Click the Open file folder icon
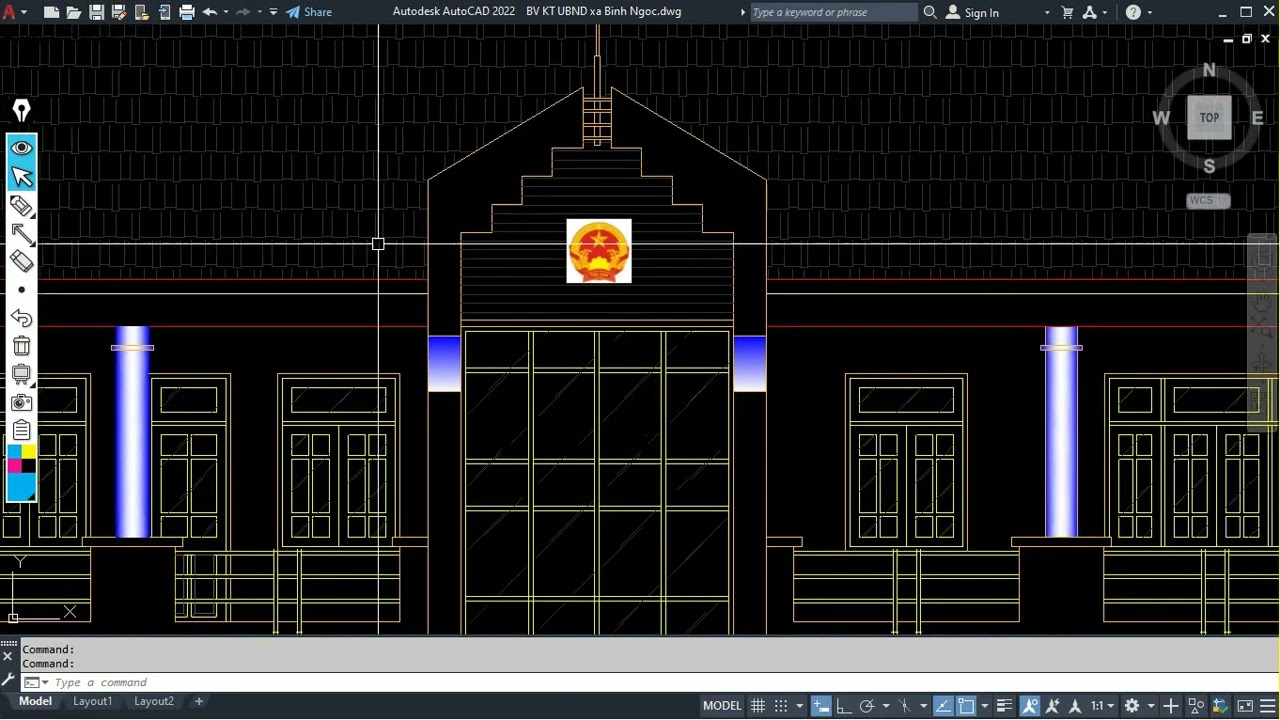 click(74, 12)
